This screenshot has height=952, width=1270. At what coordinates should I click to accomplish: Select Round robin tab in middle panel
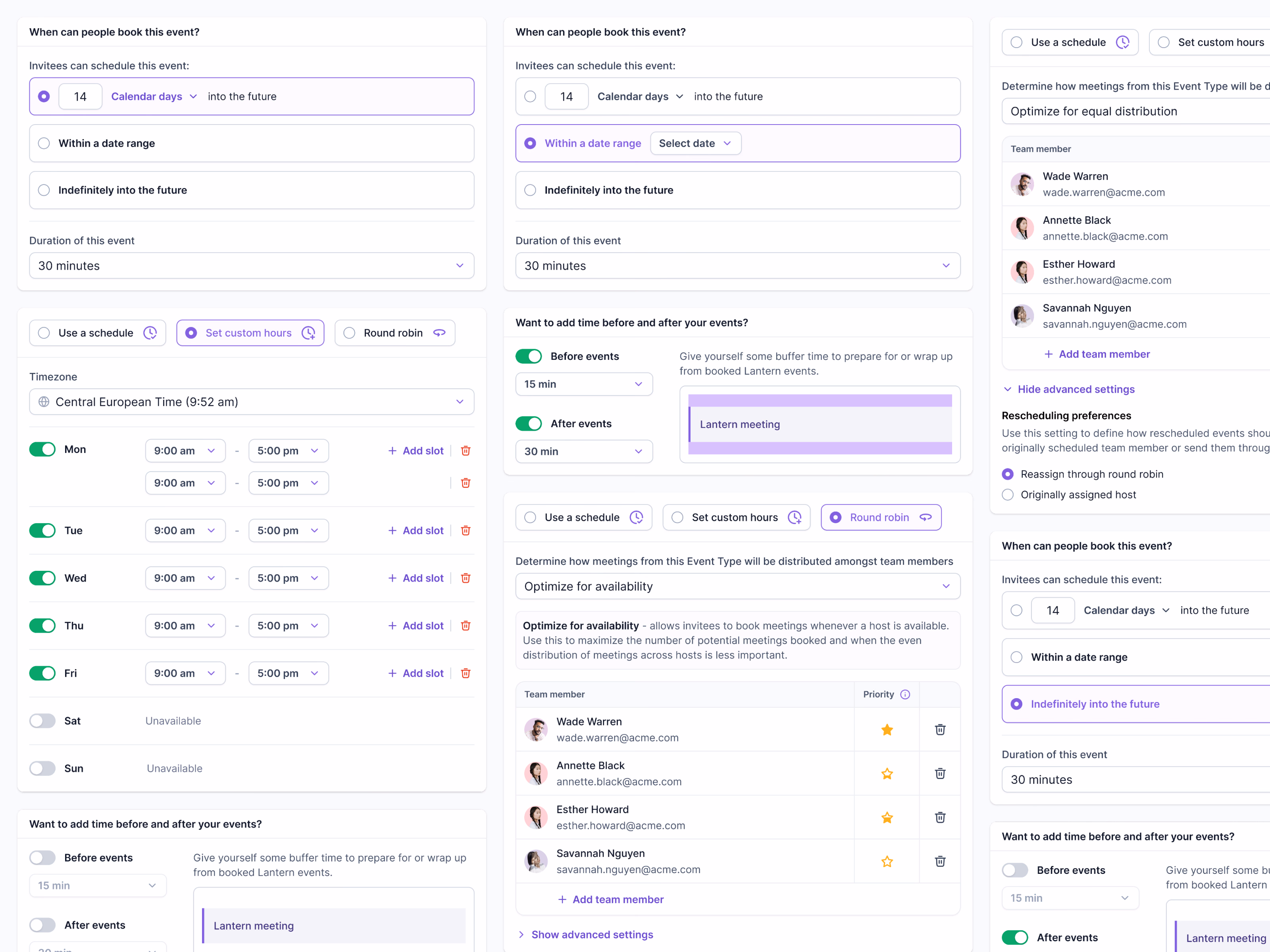[881, 517]
